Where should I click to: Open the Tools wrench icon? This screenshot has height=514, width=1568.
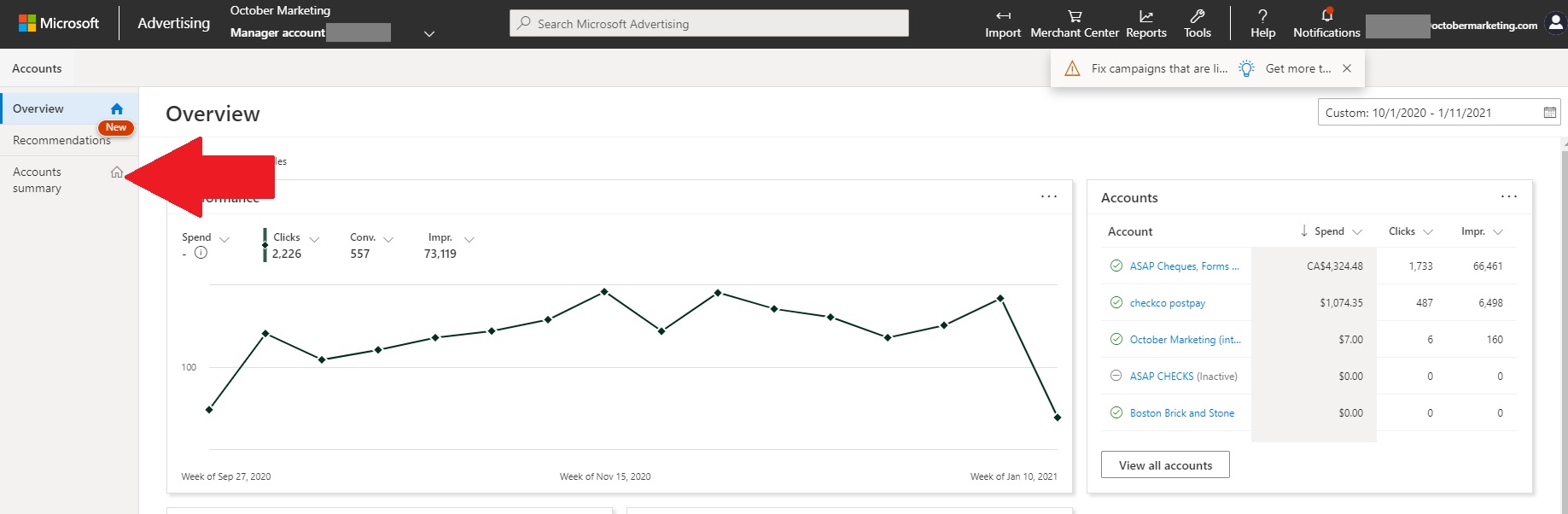(1198, 16)
